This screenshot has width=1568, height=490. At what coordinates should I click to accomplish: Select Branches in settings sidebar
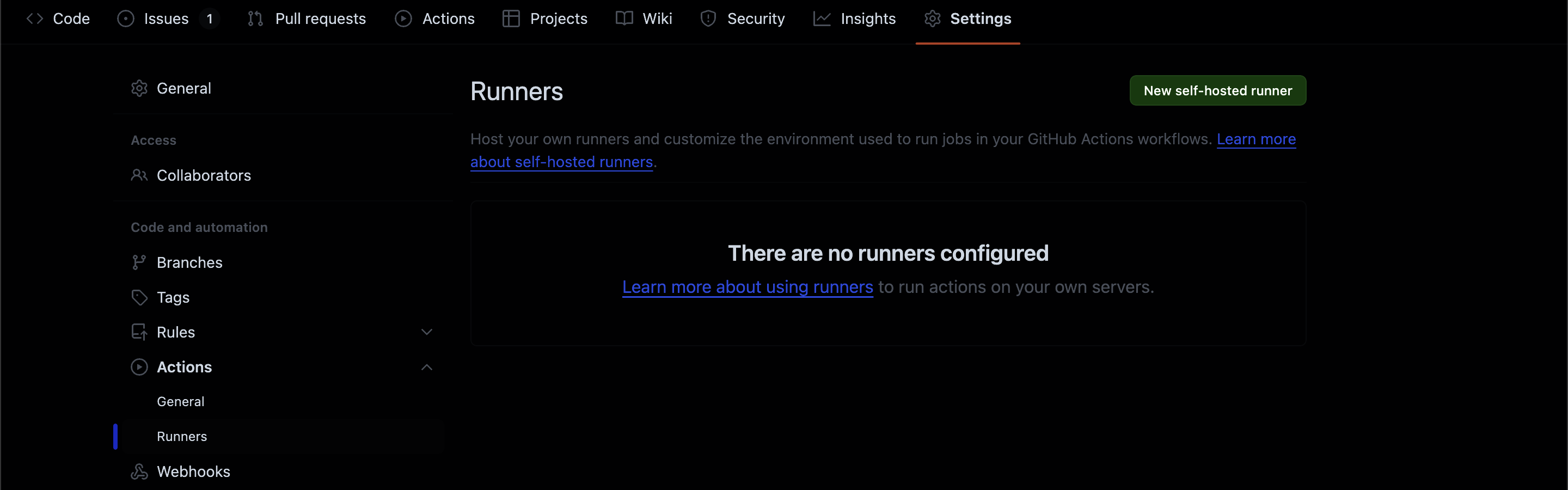(189, 262)
